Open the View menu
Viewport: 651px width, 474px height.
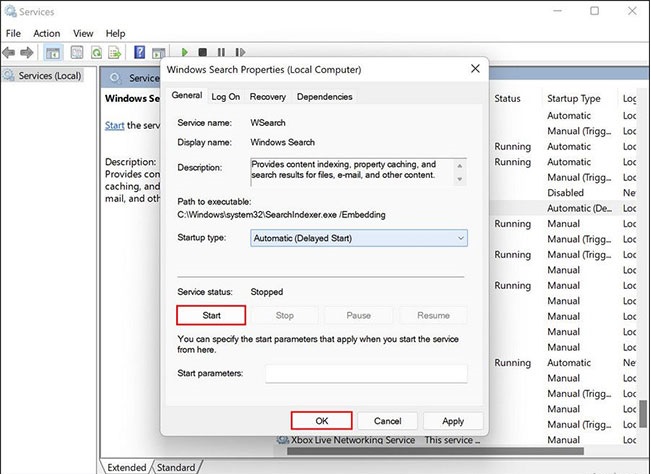[82, 33]
